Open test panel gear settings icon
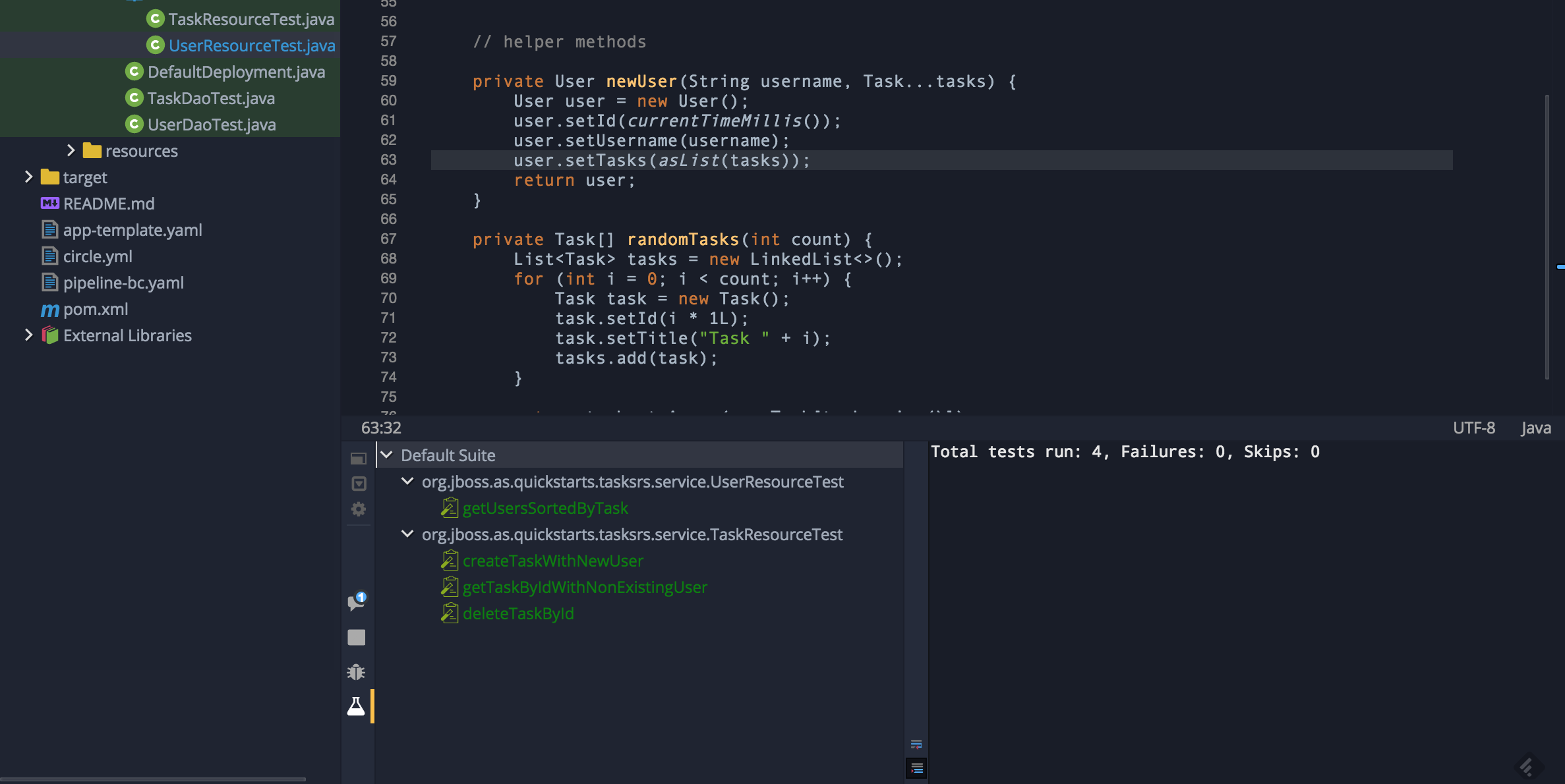Screen dimensions: 1565x784 tap(358, 509)
